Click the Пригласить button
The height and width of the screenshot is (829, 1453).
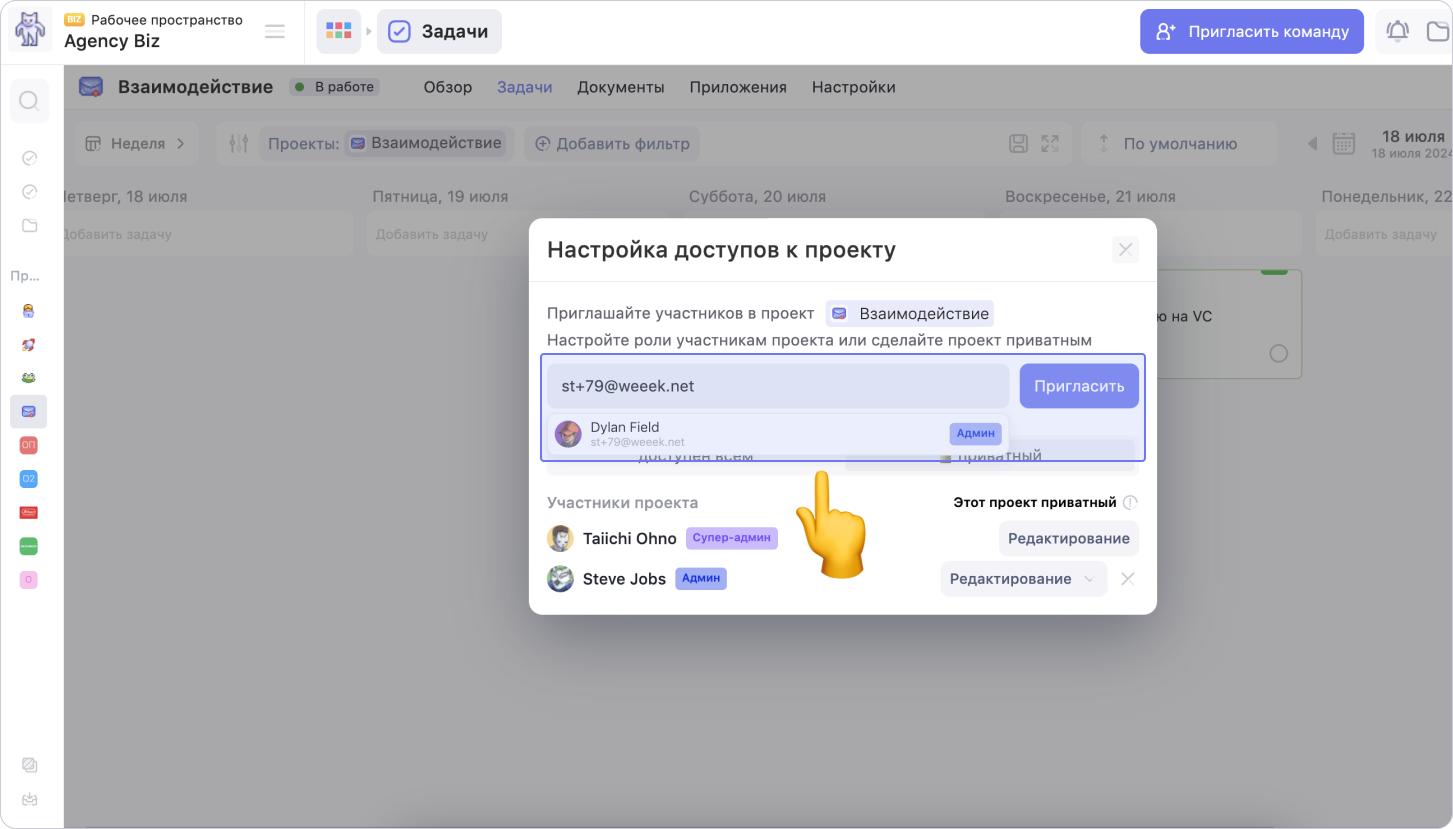[1078, 386]
